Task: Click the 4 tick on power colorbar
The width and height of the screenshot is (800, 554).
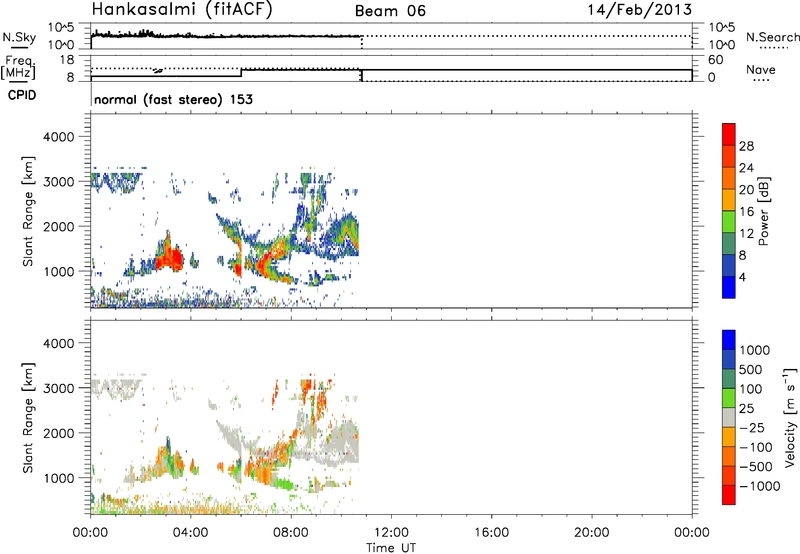Action: click(x=742, y=277)
